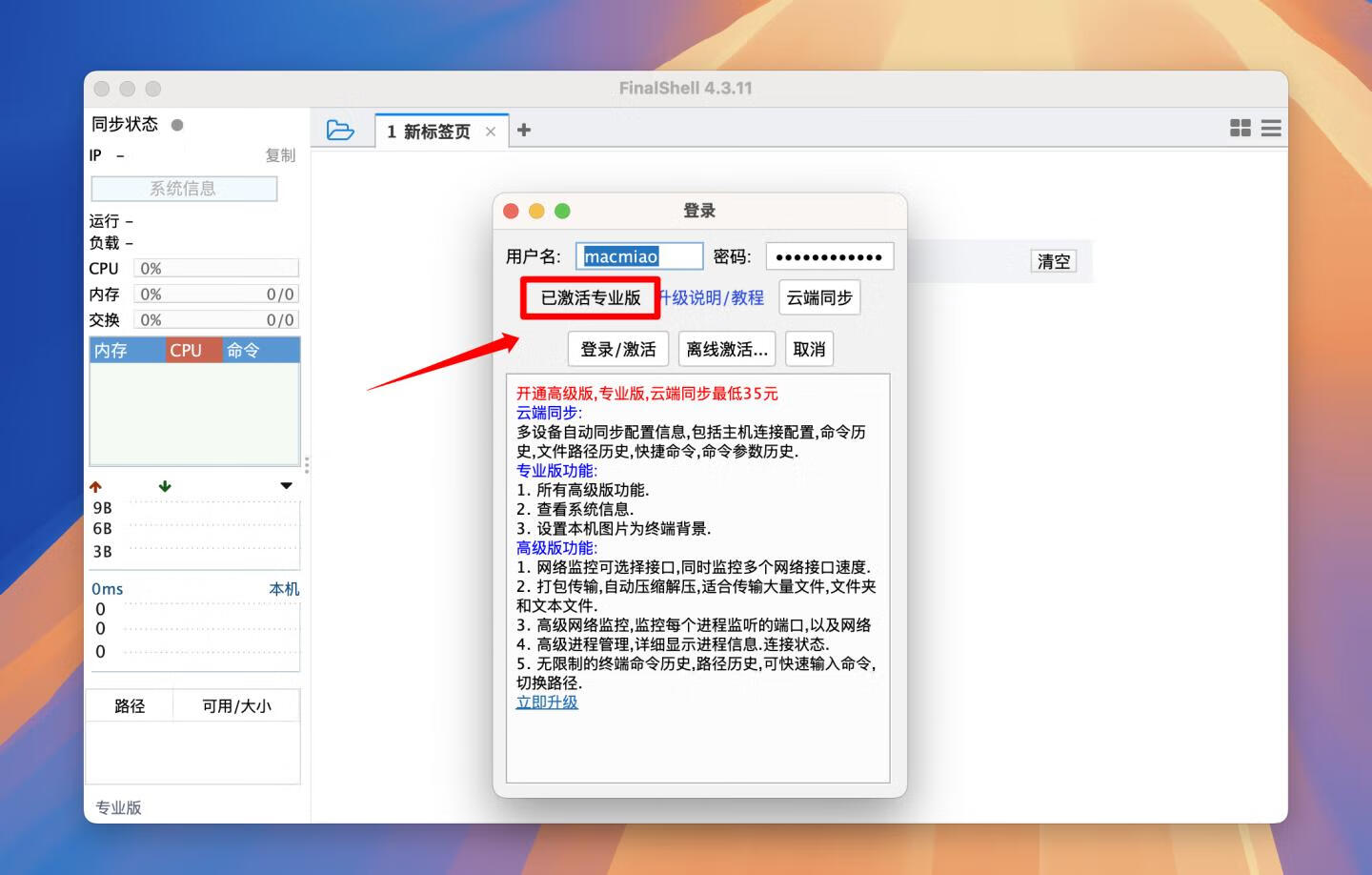Click the 专业版 status label
The width and height of the screenshot is (1372, 875).
click(118, 807)
